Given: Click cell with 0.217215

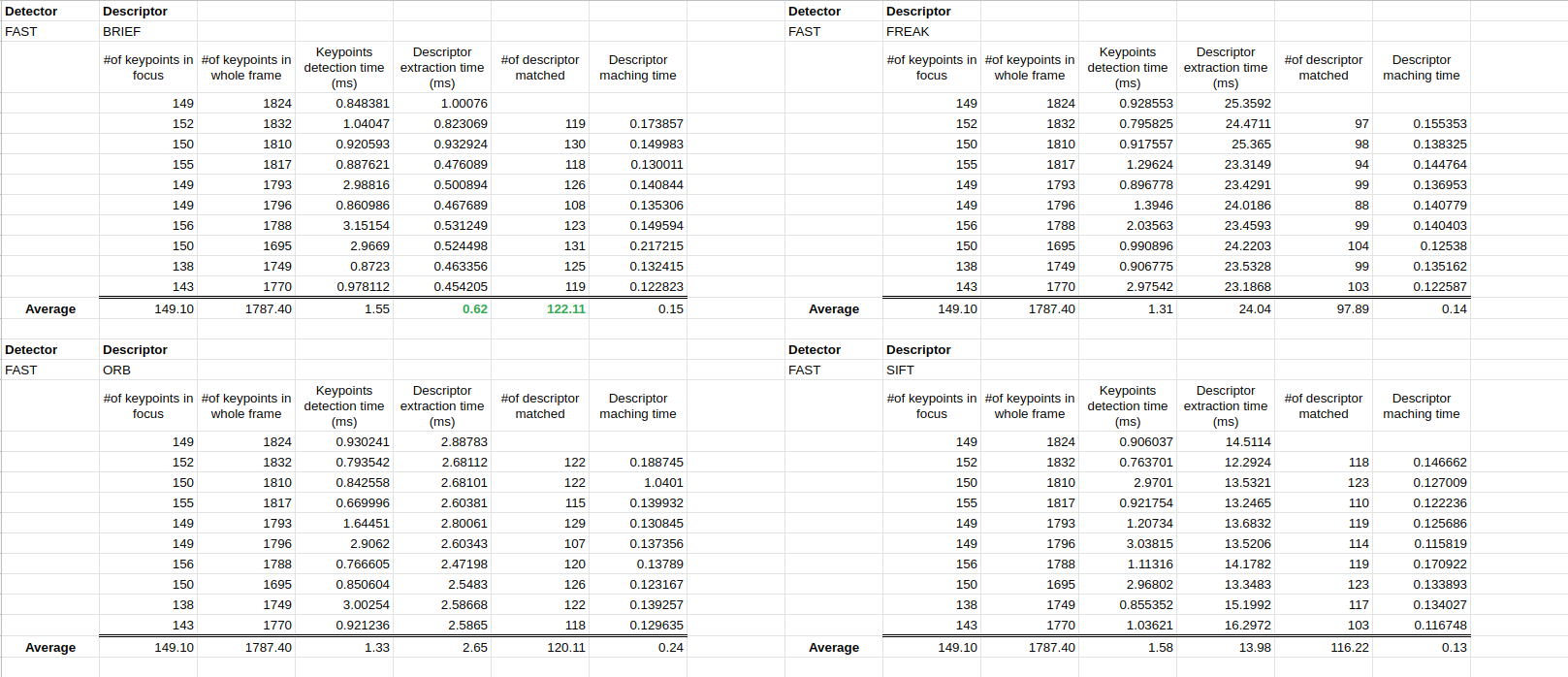Looking at the screenshot, I should pyautogui.click(x=638, y=245).
